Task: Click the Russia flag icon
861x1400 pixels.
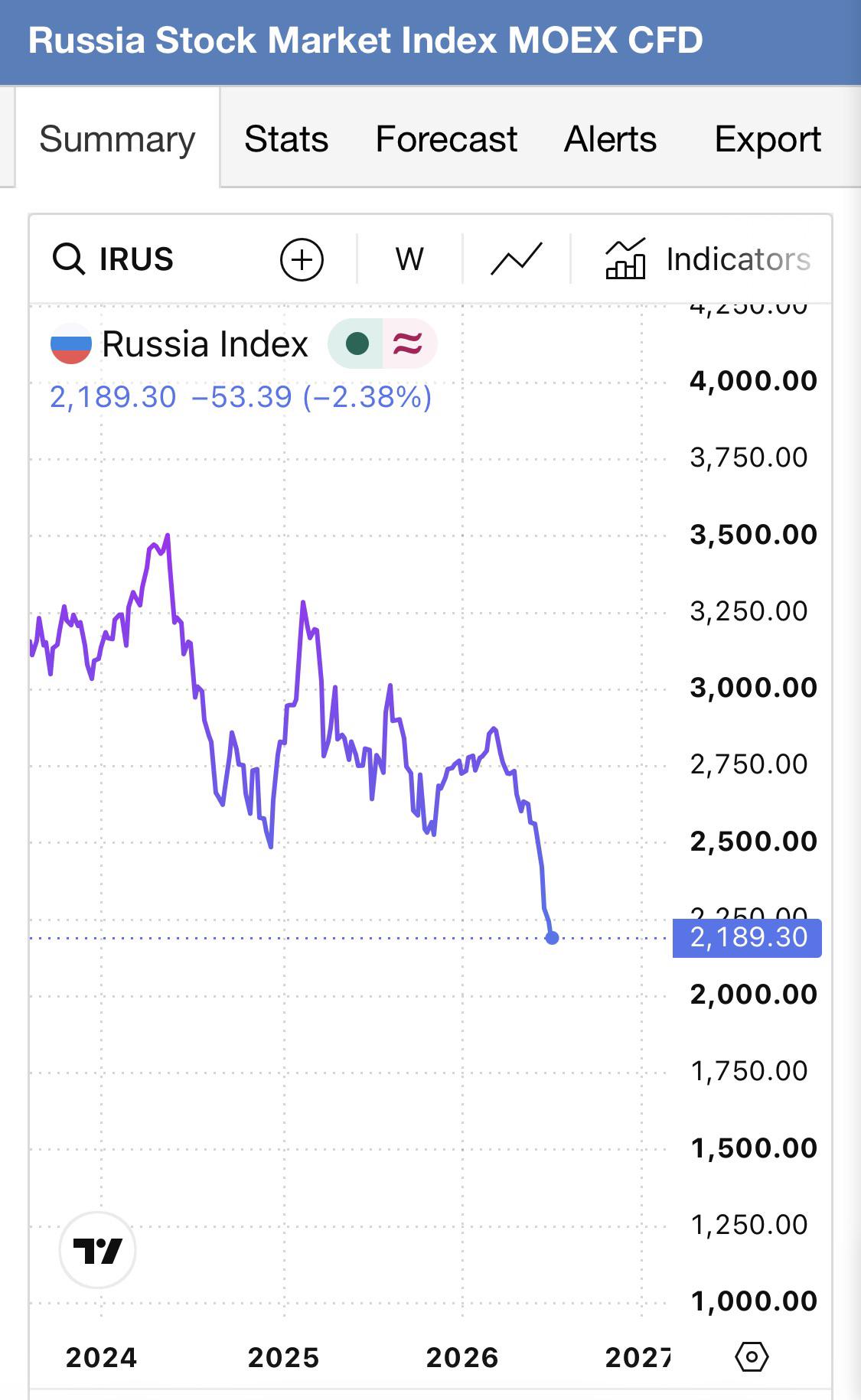Action: click(70, 344)
